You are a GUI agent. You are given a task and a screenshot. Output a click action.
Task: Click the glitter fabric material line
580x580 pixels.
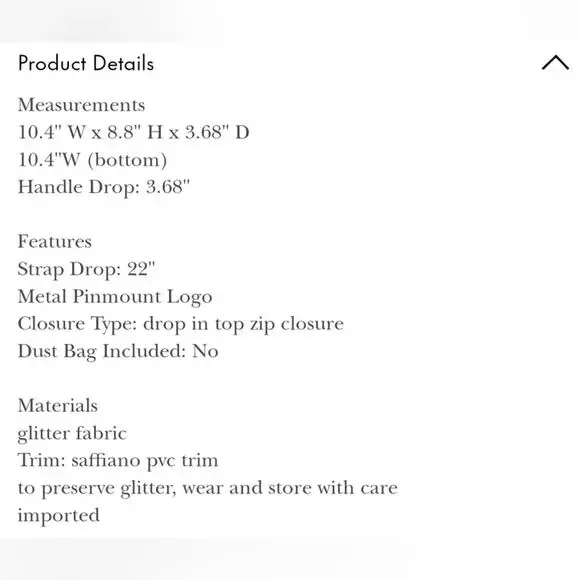(x=72, y=433)
